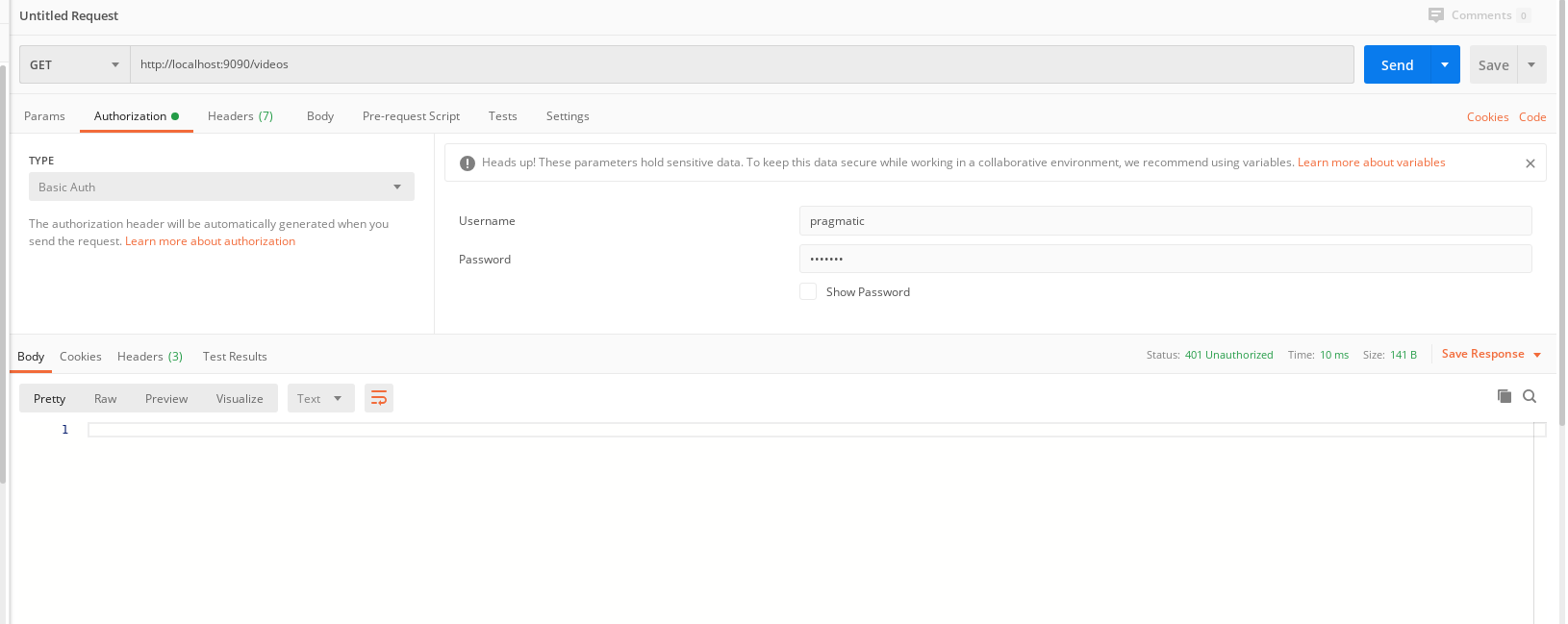Screen dimensions: 1568x624
Task: Open the response Headers (3) tab
Action: click(x=150, y=357)
